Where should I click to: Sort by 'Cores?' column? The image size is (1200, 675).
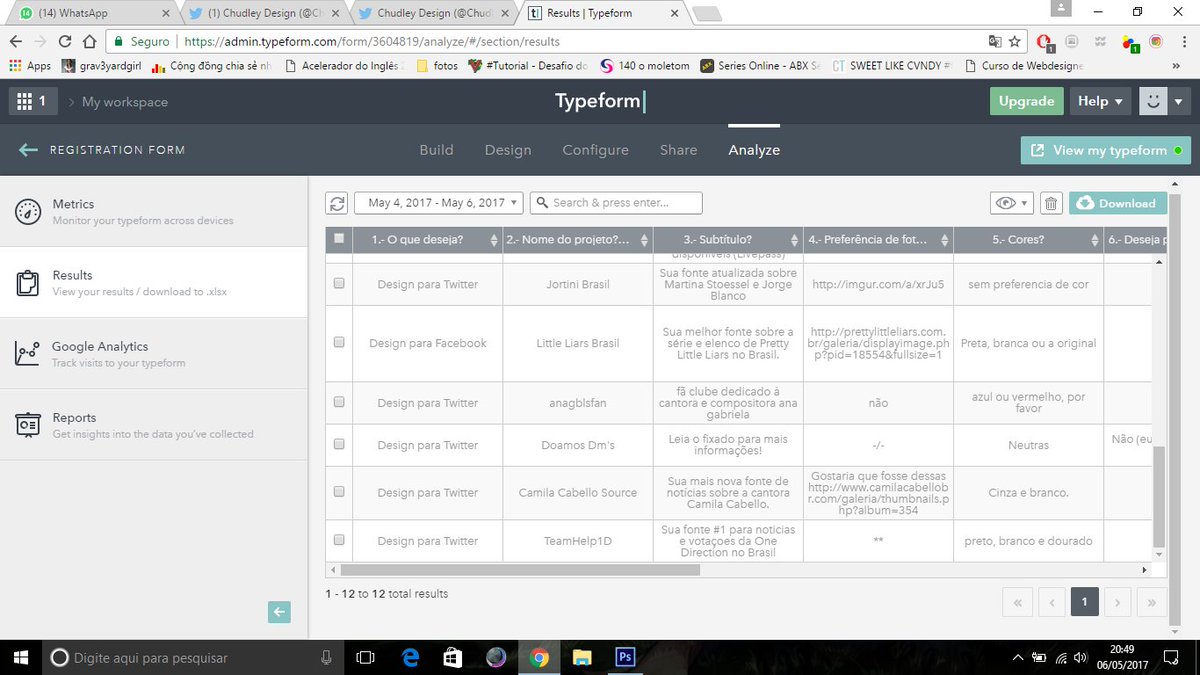[x=1095, y=240]
